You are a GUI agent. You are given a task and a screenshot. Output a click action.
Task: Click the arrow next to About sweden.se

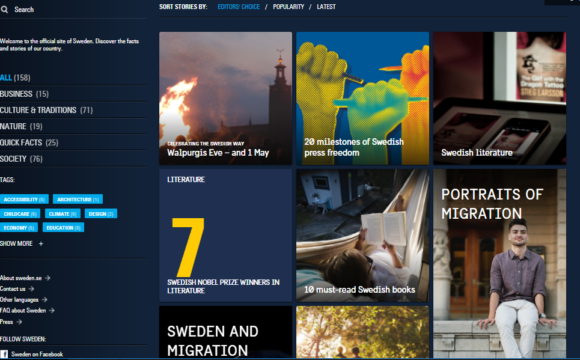(47, 278)
